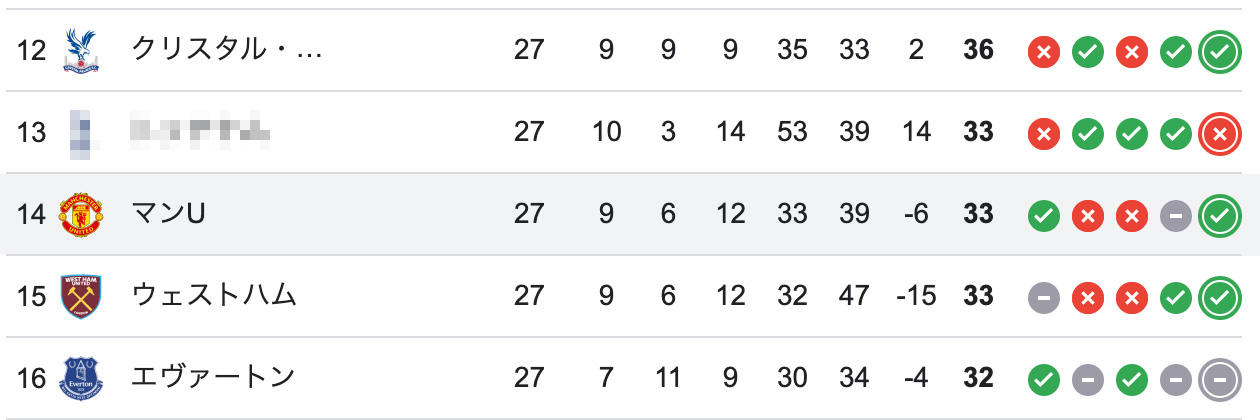Screen dimensions: 1260x420
Task: Select Crystal Palace's points value 36
Action: [x=978, y=50]
